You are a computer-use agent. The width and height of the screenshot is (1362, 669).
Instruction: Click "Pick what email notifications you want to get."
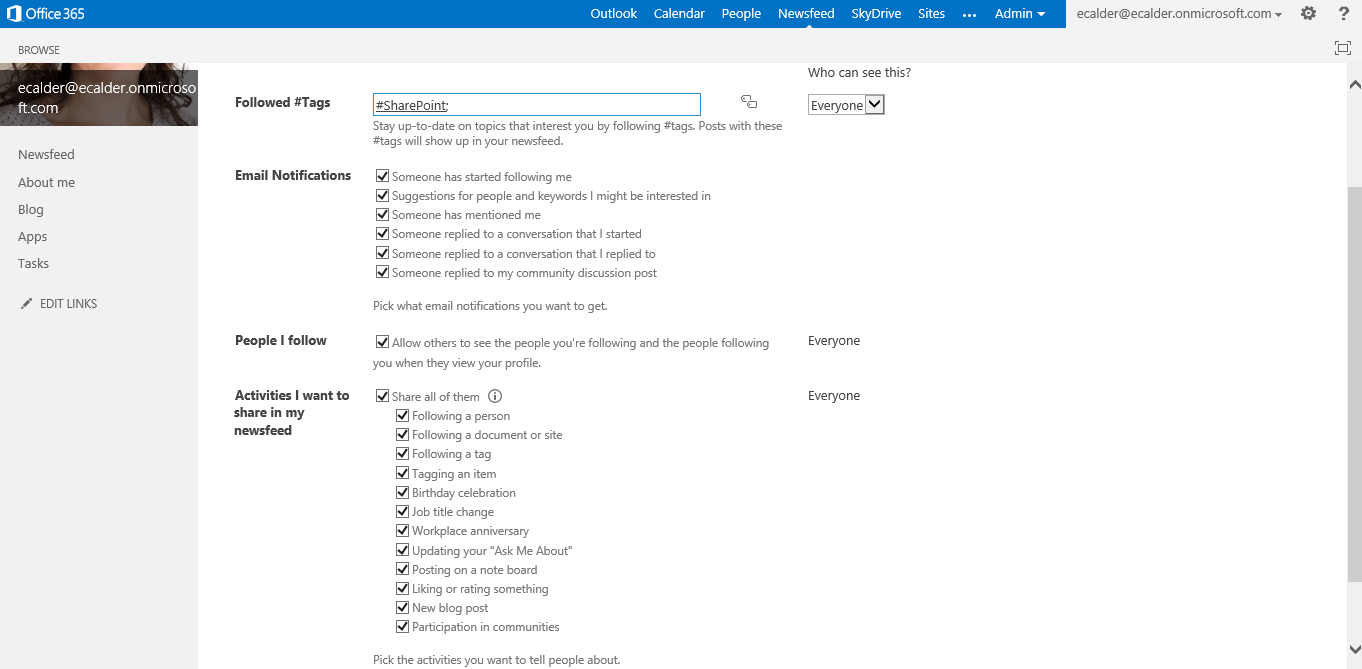tap(490, 305)
